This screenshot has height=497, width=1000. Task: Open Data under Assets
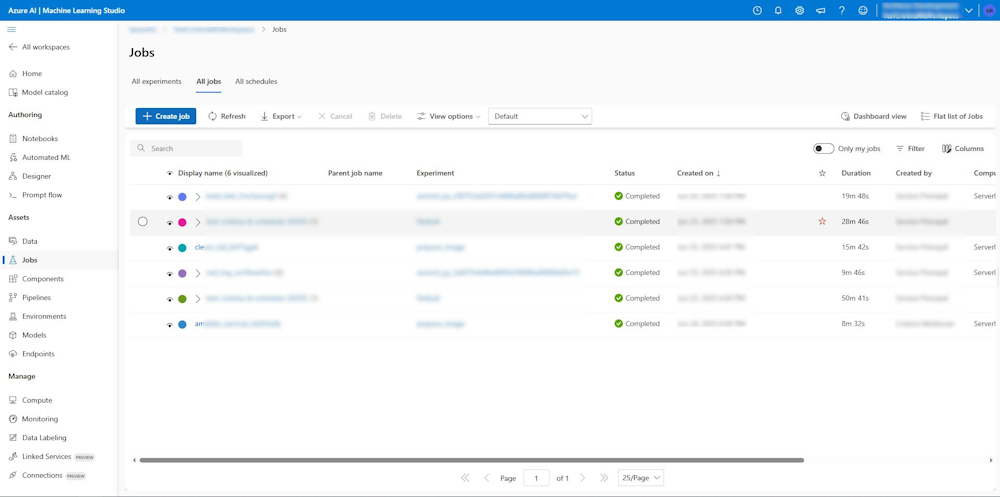click(x=24, y=241)
